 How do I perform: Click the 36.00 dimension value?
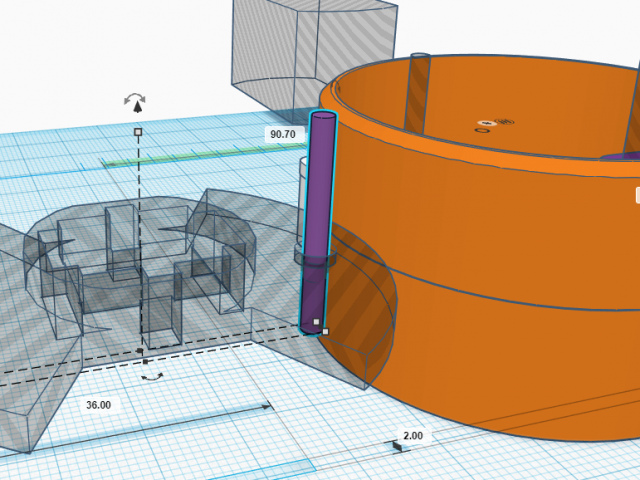click(x=98, y=405)
